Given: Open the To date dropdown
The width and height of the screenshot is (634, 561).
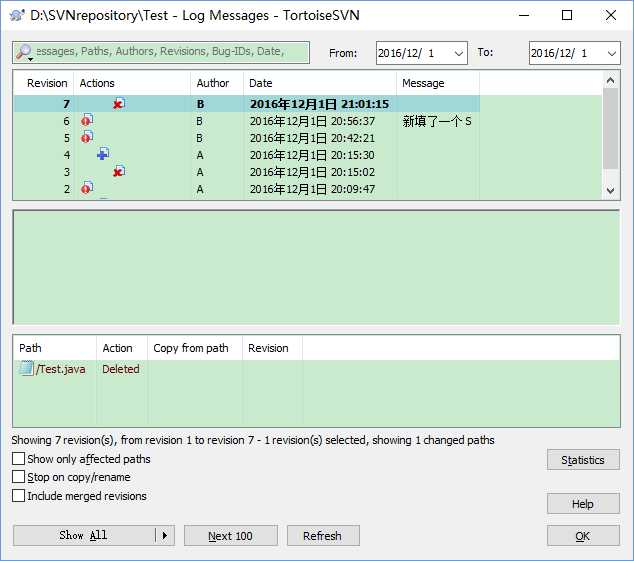Looking at the screenshot, I should [x=611, y=53].
